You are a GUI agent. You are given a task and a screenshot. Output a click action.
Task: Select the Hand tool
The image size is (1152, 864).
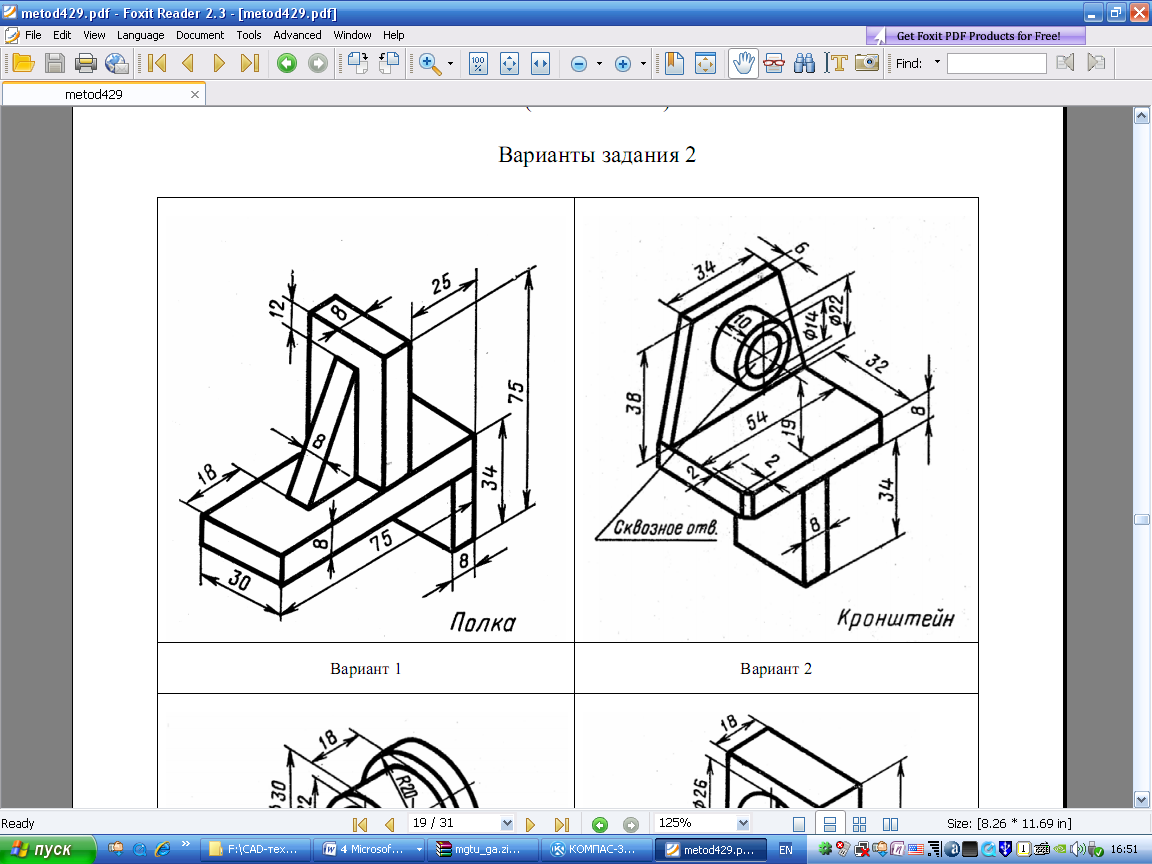tap(744, 63)
